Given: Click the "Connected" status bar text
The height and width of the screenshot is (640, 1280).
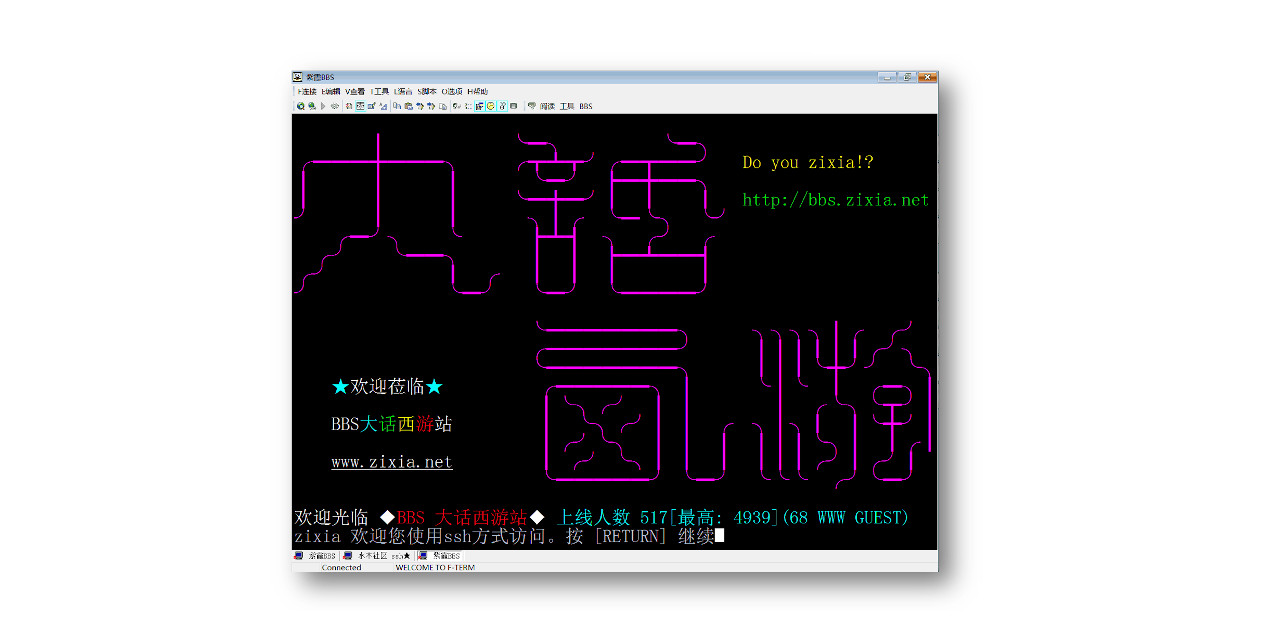Looking at the screenshot, I should (x=342, y=567).
